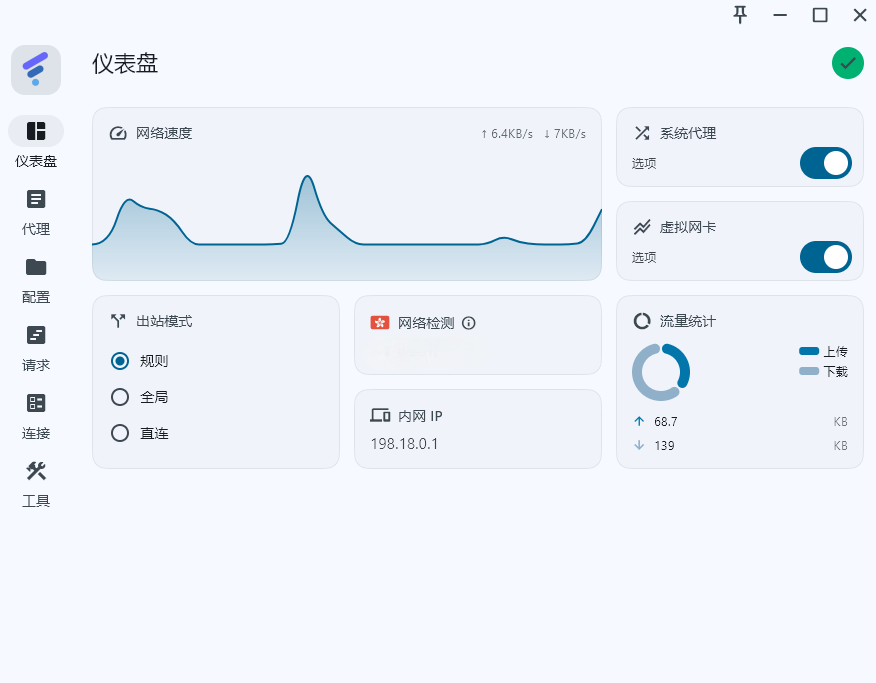Image resolution: width=876 pixels, height=683 pixels.
Task: Click the download speed 7KB/s text
Action: tap(565, 133)
